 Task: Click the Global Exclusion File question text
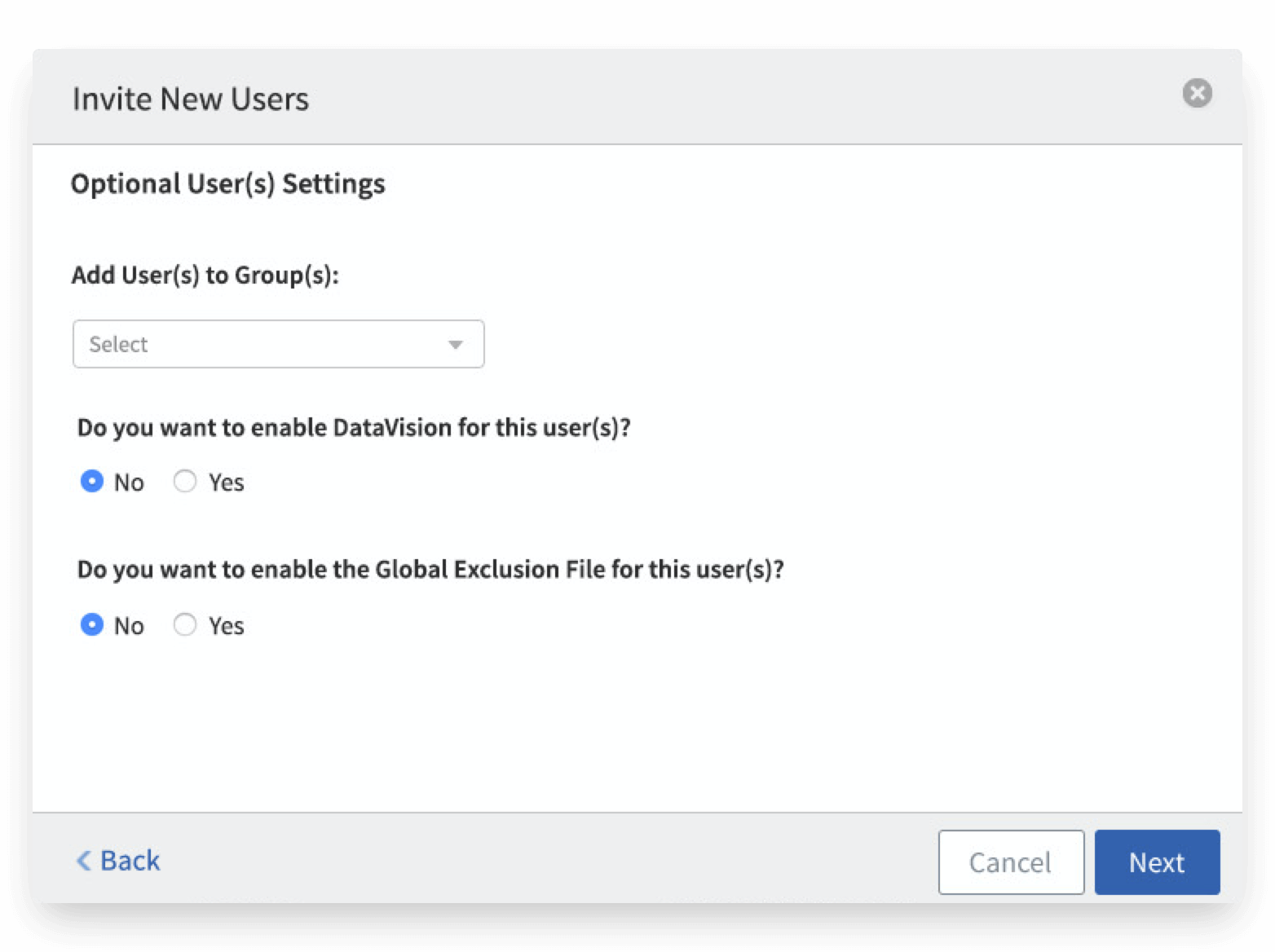tap(430, 570)
